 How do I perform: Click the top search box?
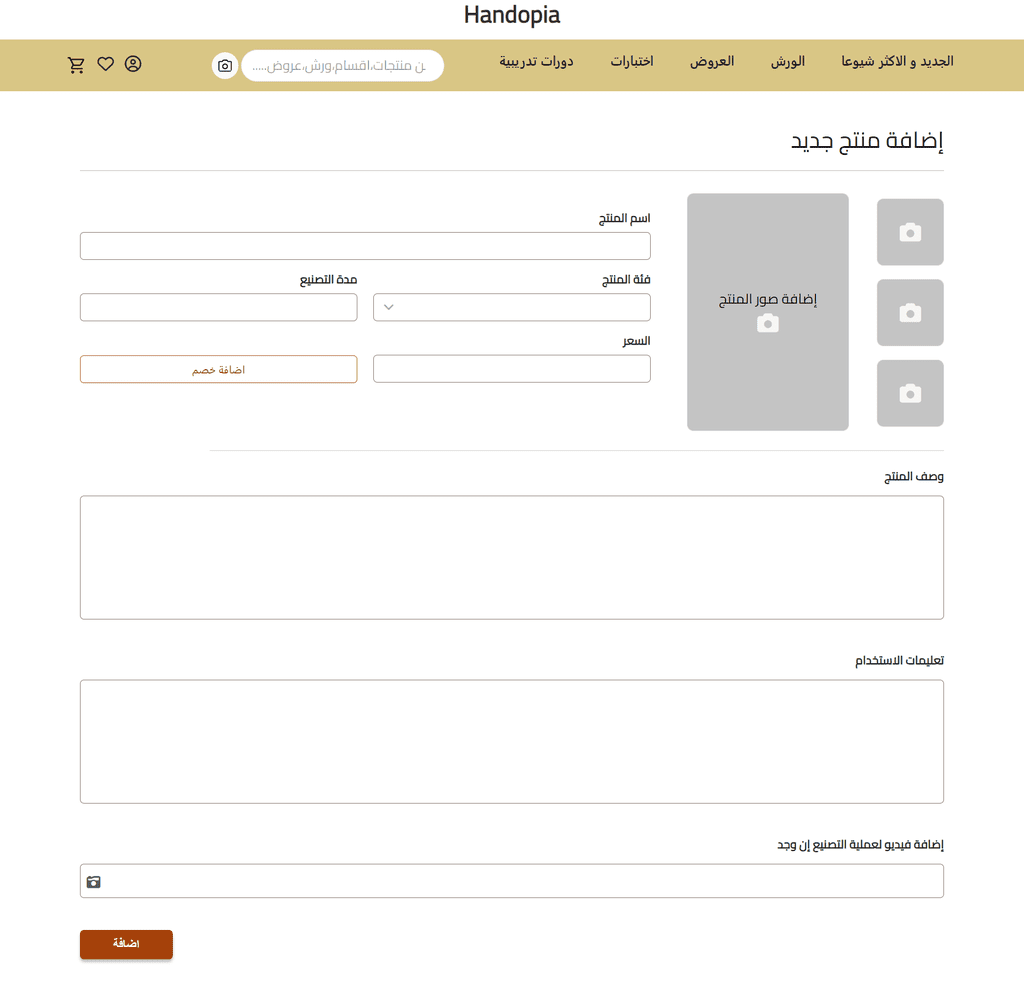point(342,66)
